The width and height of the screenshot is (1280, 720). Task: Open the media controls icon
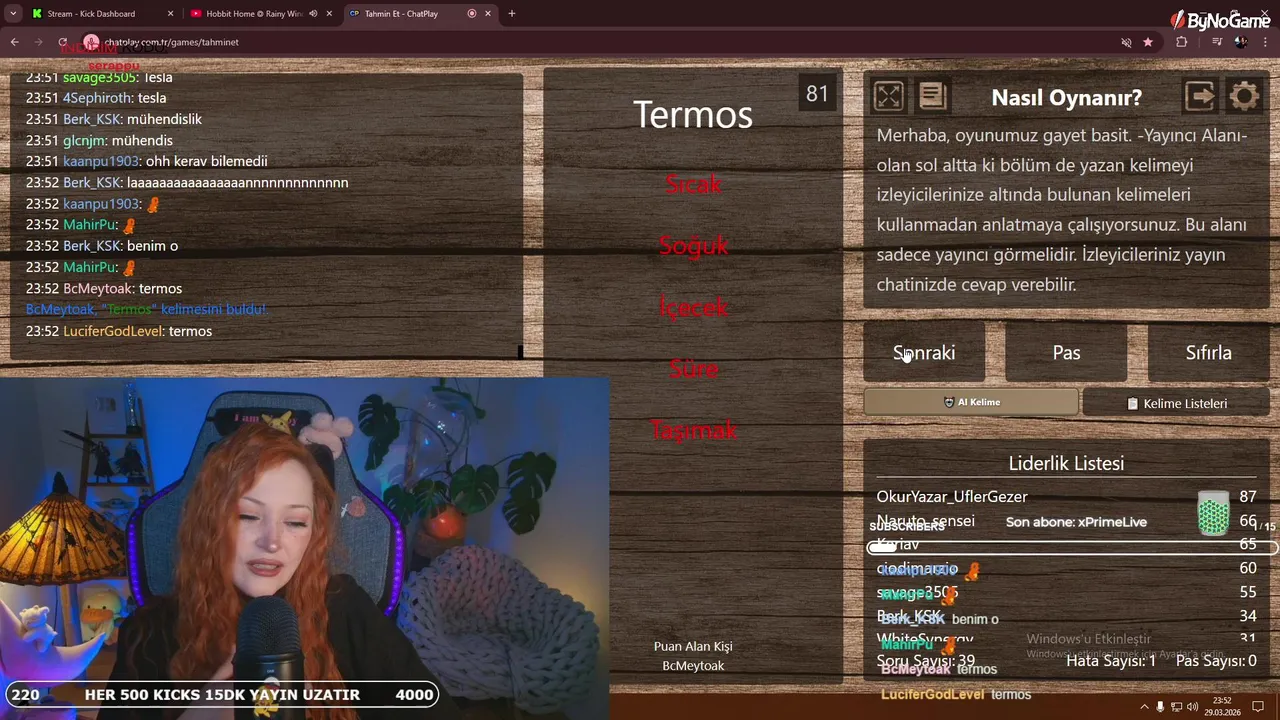(1217, 42)
